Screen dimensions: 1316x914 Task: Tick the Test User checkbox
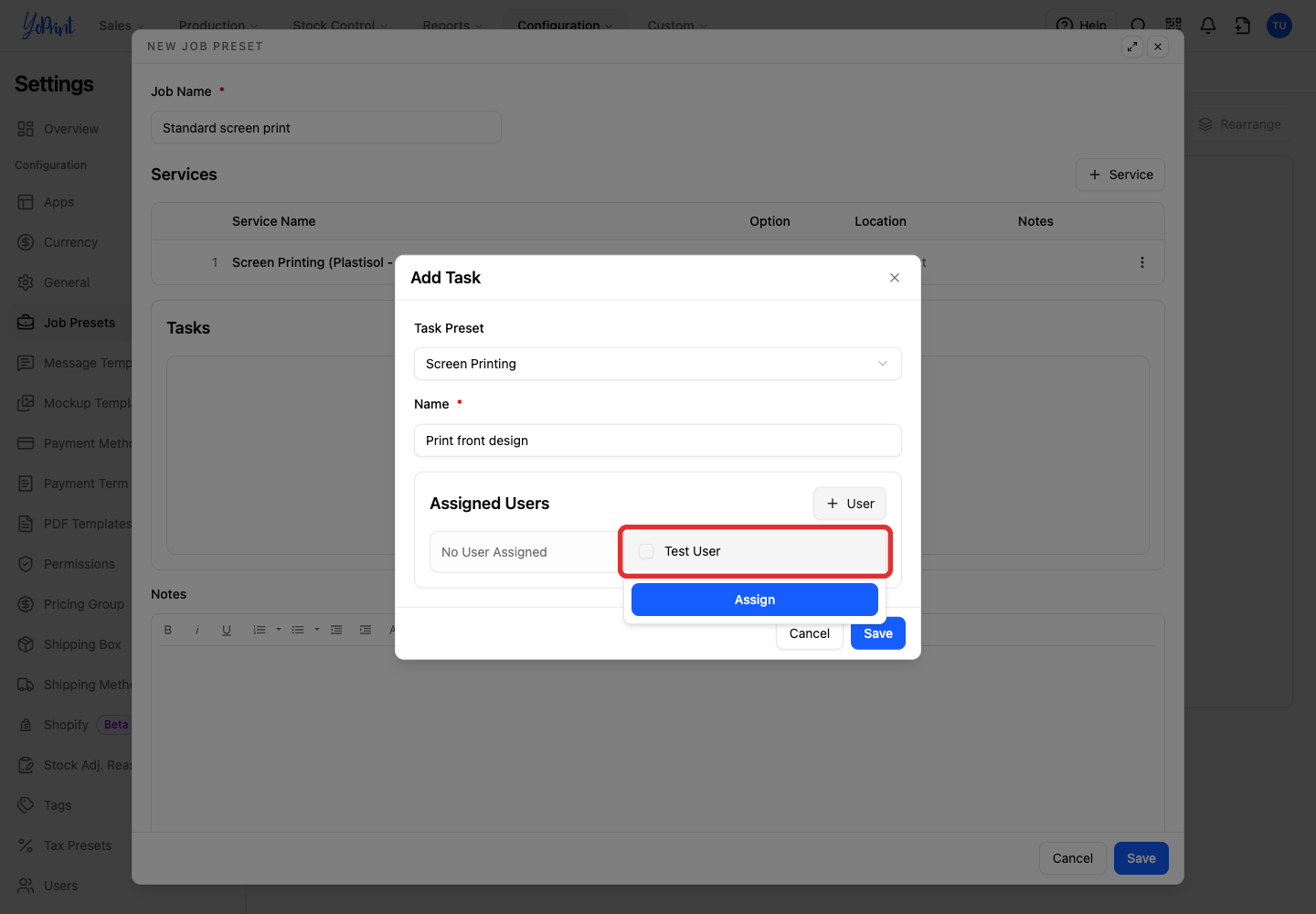click(x=646, y=551)
